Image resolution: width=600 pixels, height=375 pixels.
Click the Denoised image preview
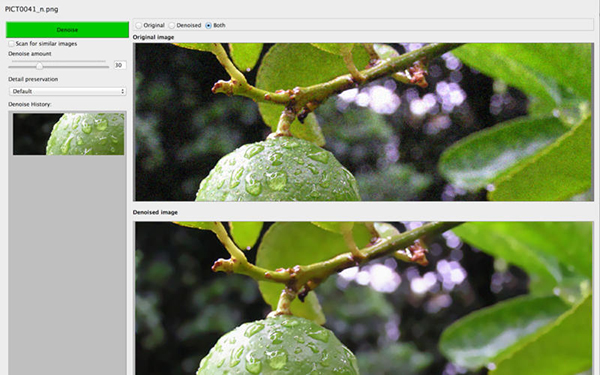coord(363,298)
